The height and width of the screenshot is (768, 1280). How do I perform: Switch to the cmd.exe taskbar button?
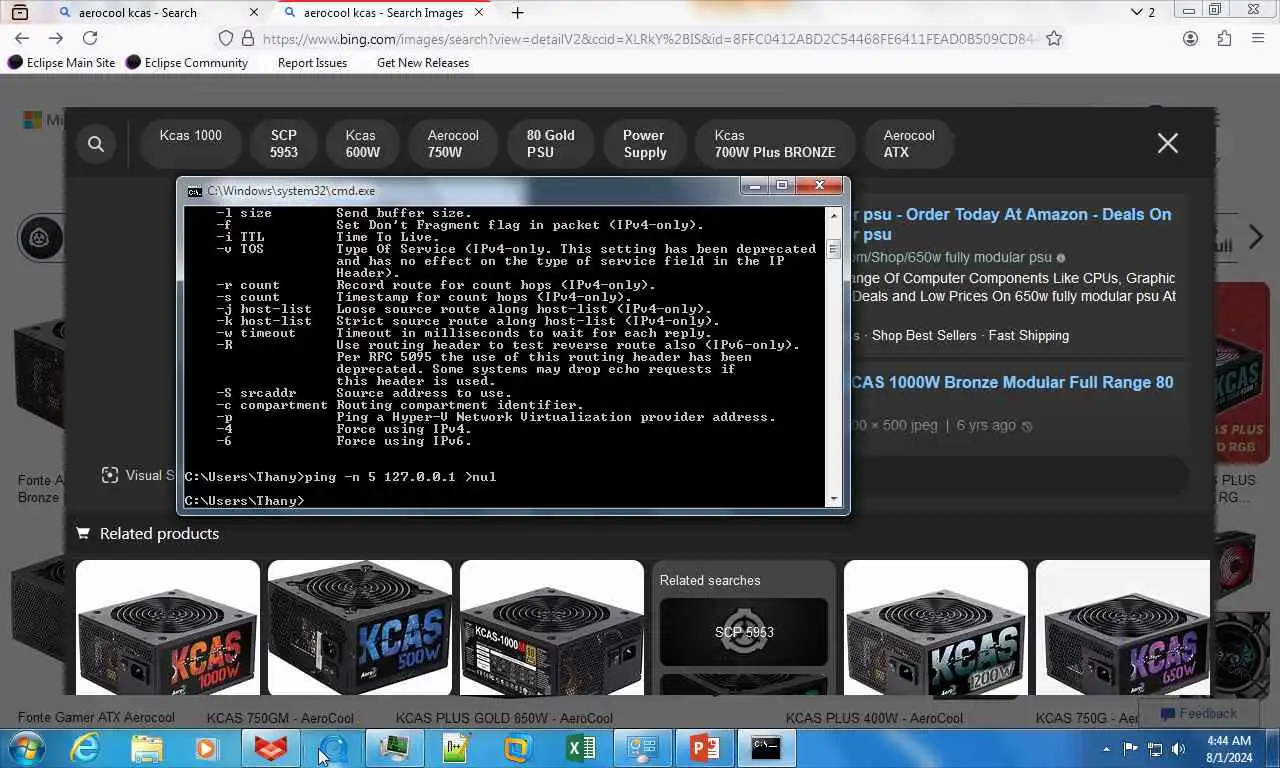tap(766, 748)
